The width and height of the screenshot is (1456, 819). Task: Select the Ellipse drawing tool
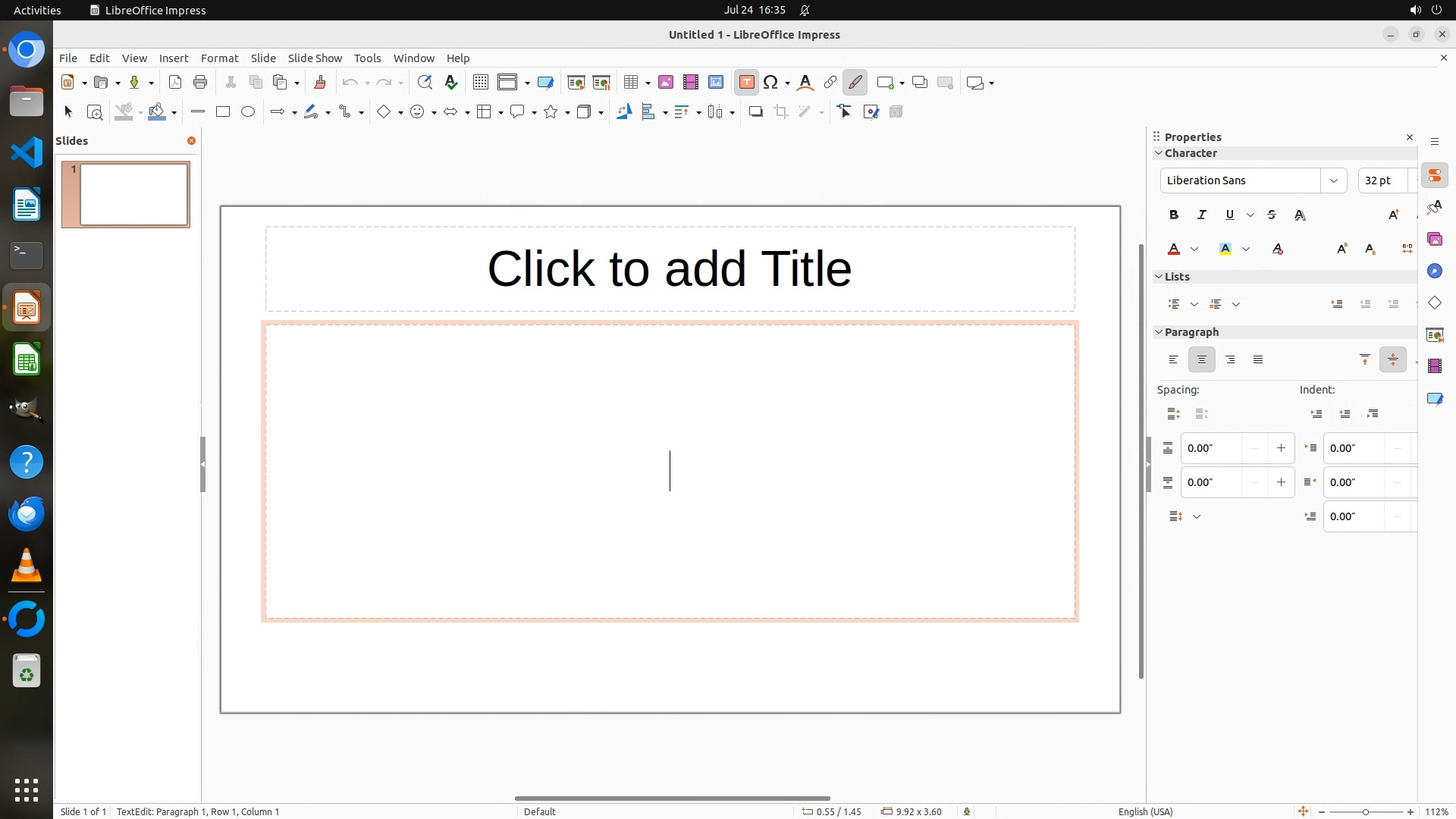248,112
